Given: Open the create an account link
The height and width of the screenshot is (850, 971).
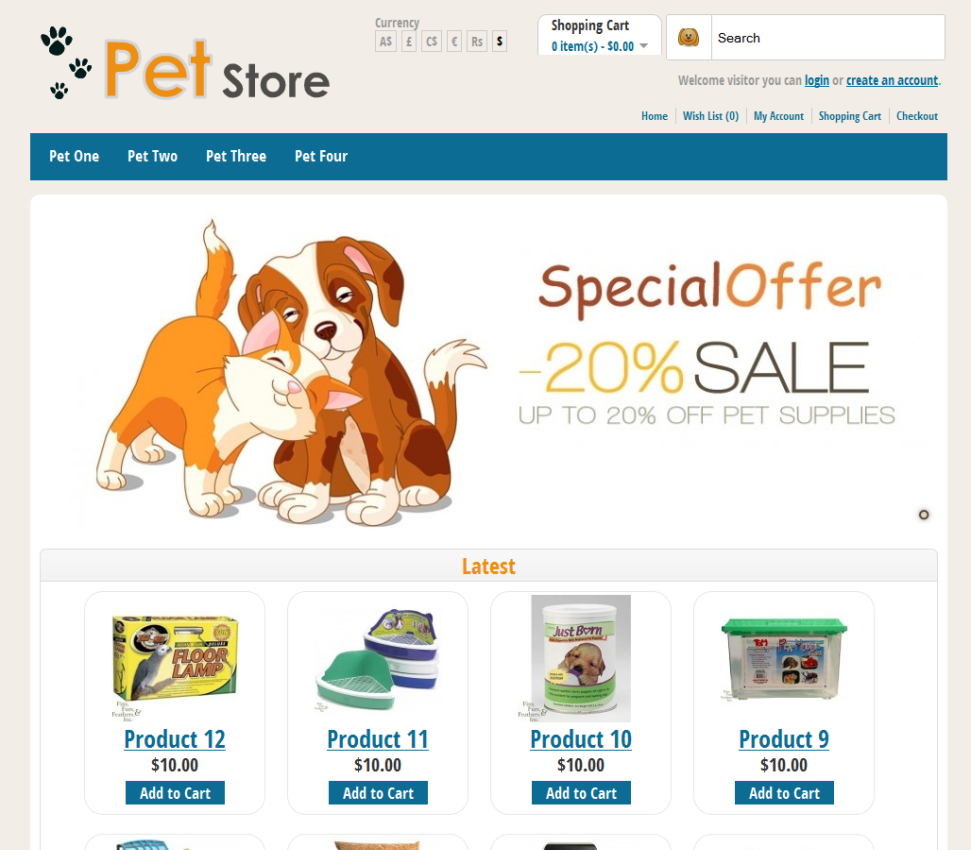Looking at the screenshot, I should [892, 80].
